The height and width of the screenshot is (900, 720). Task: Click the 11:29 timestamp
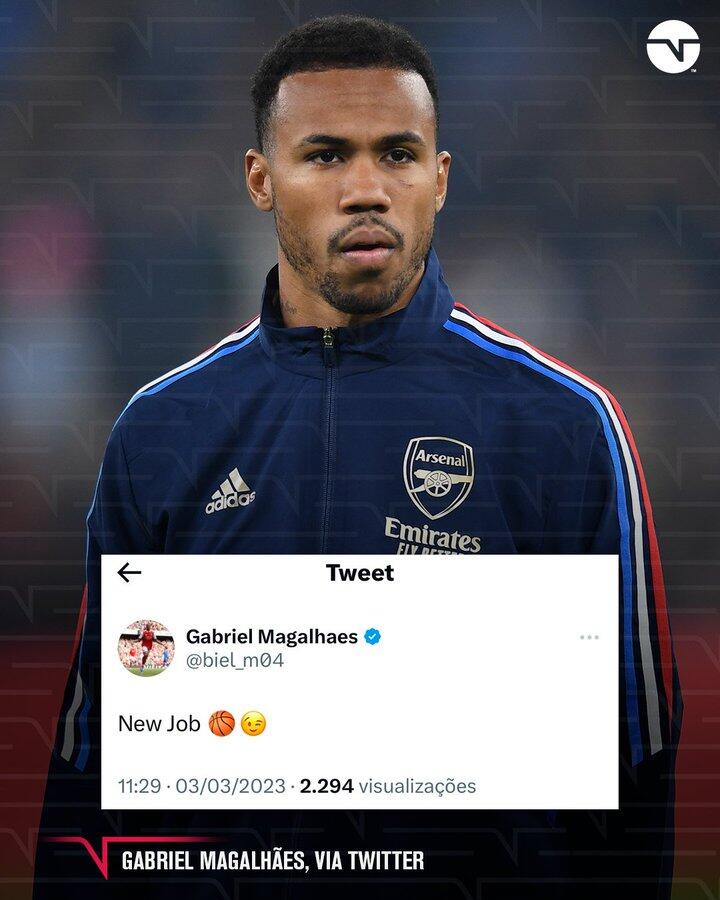tap(140, 786)
